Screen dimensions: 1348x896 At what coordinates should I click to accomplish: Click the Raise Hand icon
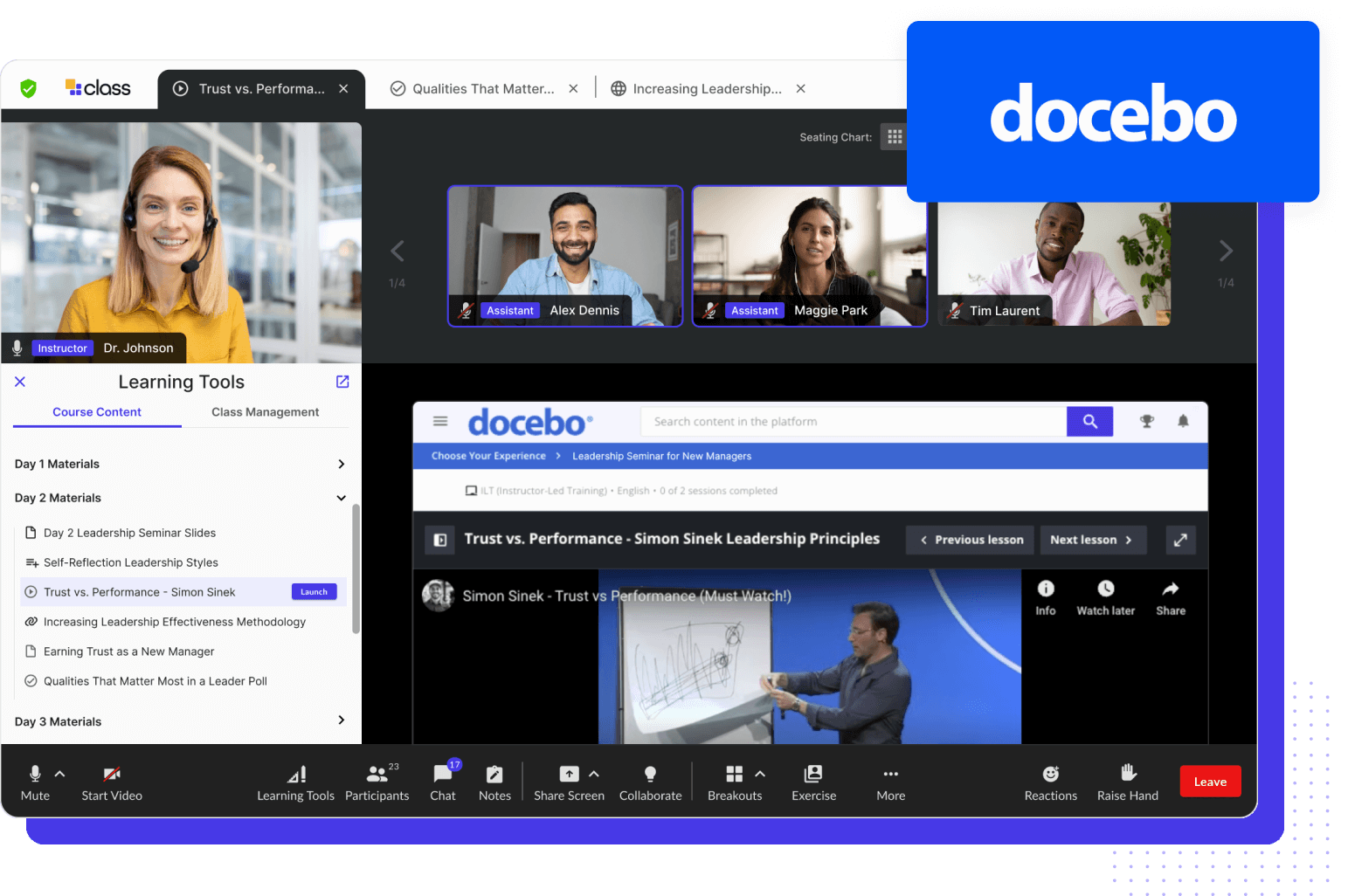pyautogui.click(x=1128, y=773)
